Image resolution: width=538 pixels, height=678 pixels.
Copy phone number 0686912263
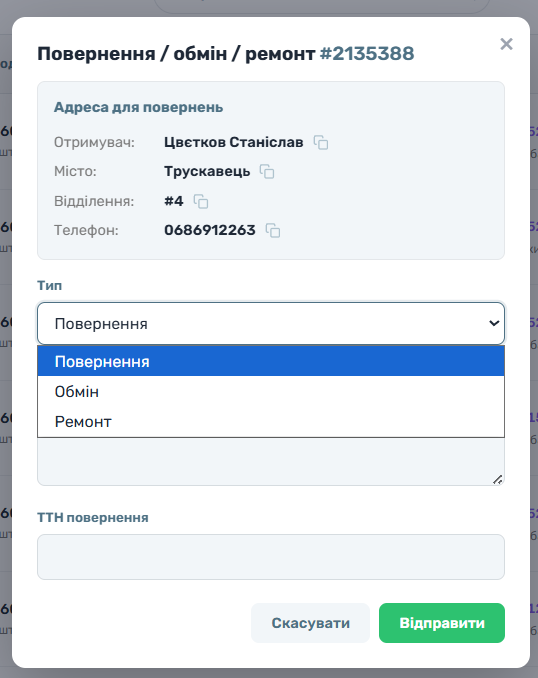(x=273, y=230)
